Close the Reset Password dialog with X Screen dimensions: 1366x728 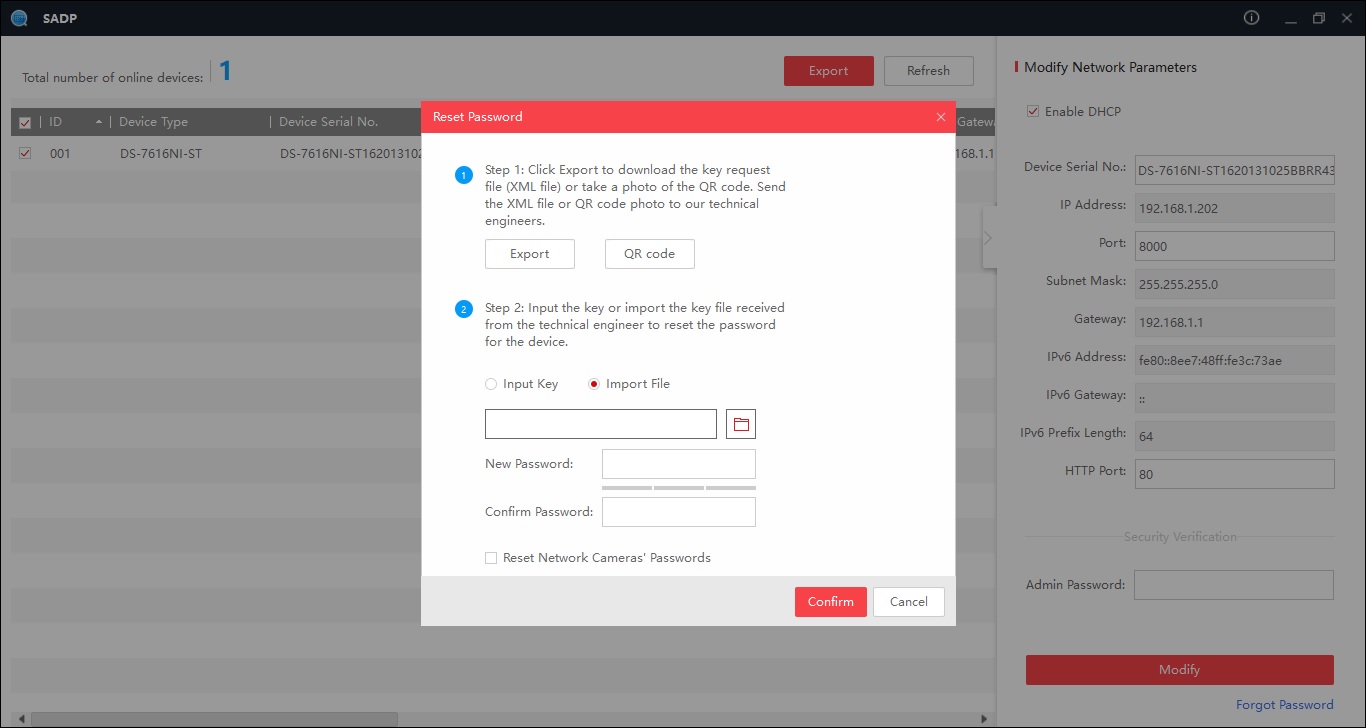click(940, 117)
